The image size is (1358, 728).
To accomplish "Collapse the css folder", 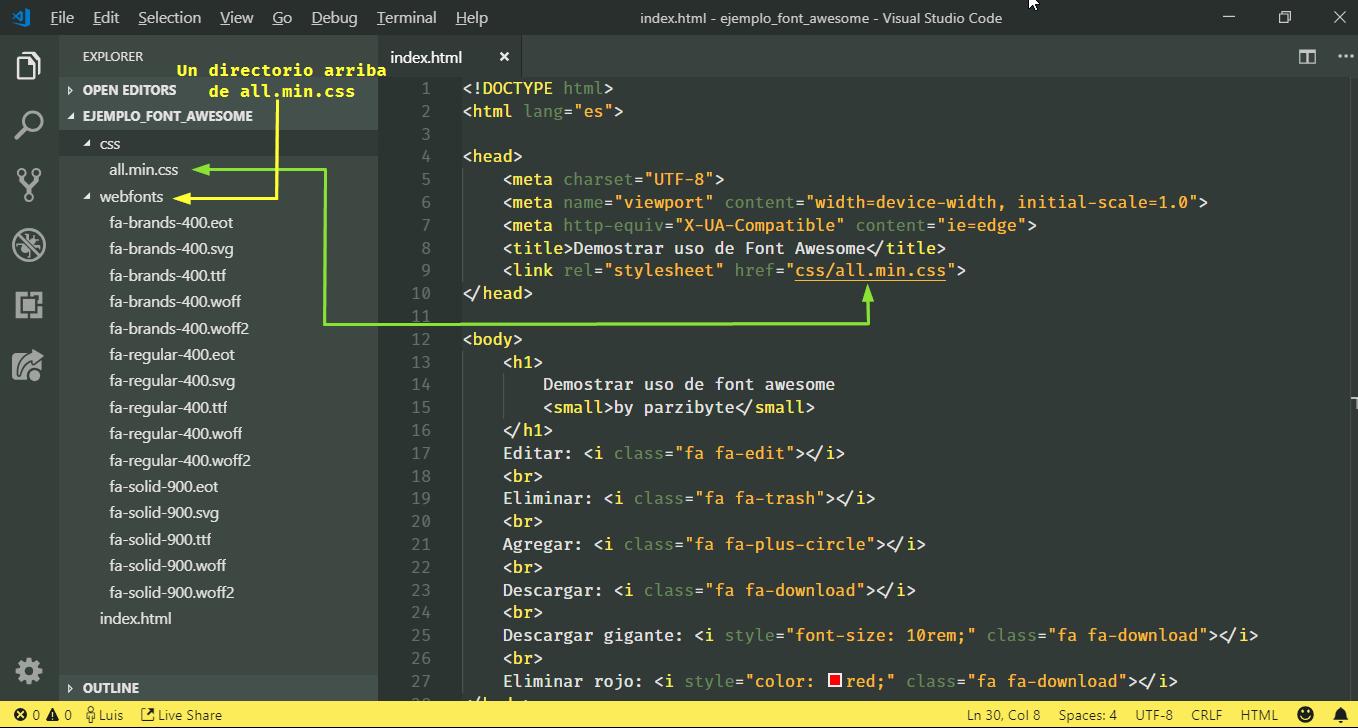I will pos(110,144).
